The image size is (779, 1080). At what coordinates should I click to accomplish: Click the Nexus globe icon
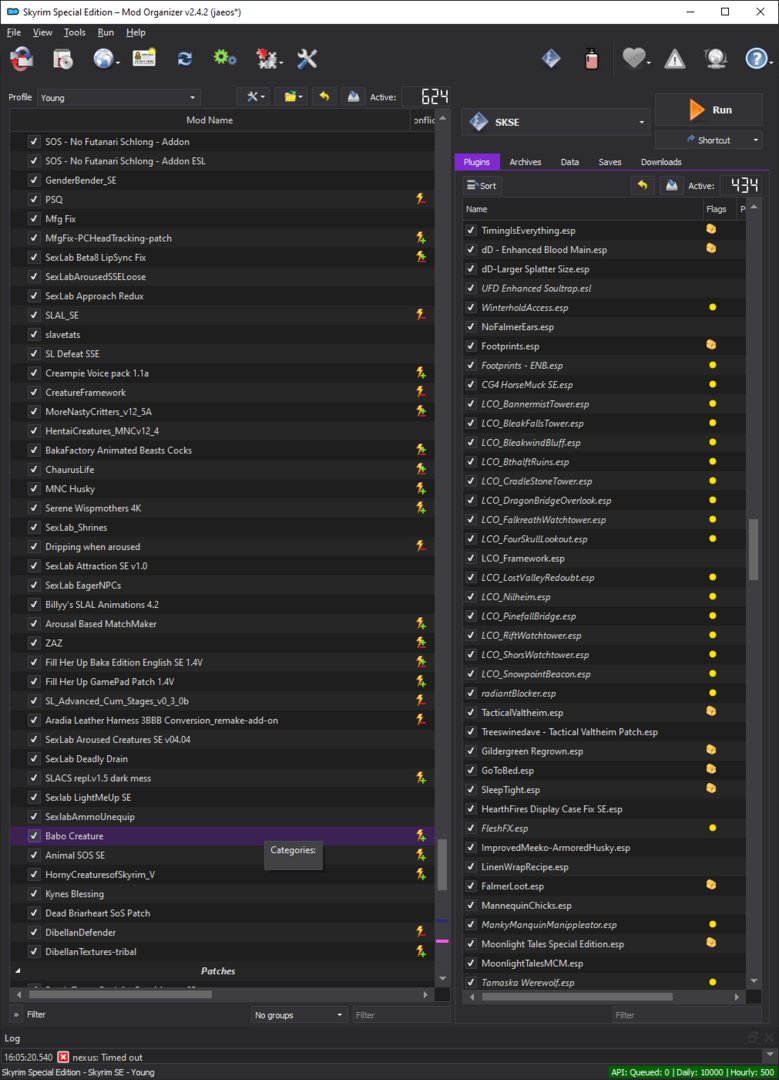tap(103, 59)
